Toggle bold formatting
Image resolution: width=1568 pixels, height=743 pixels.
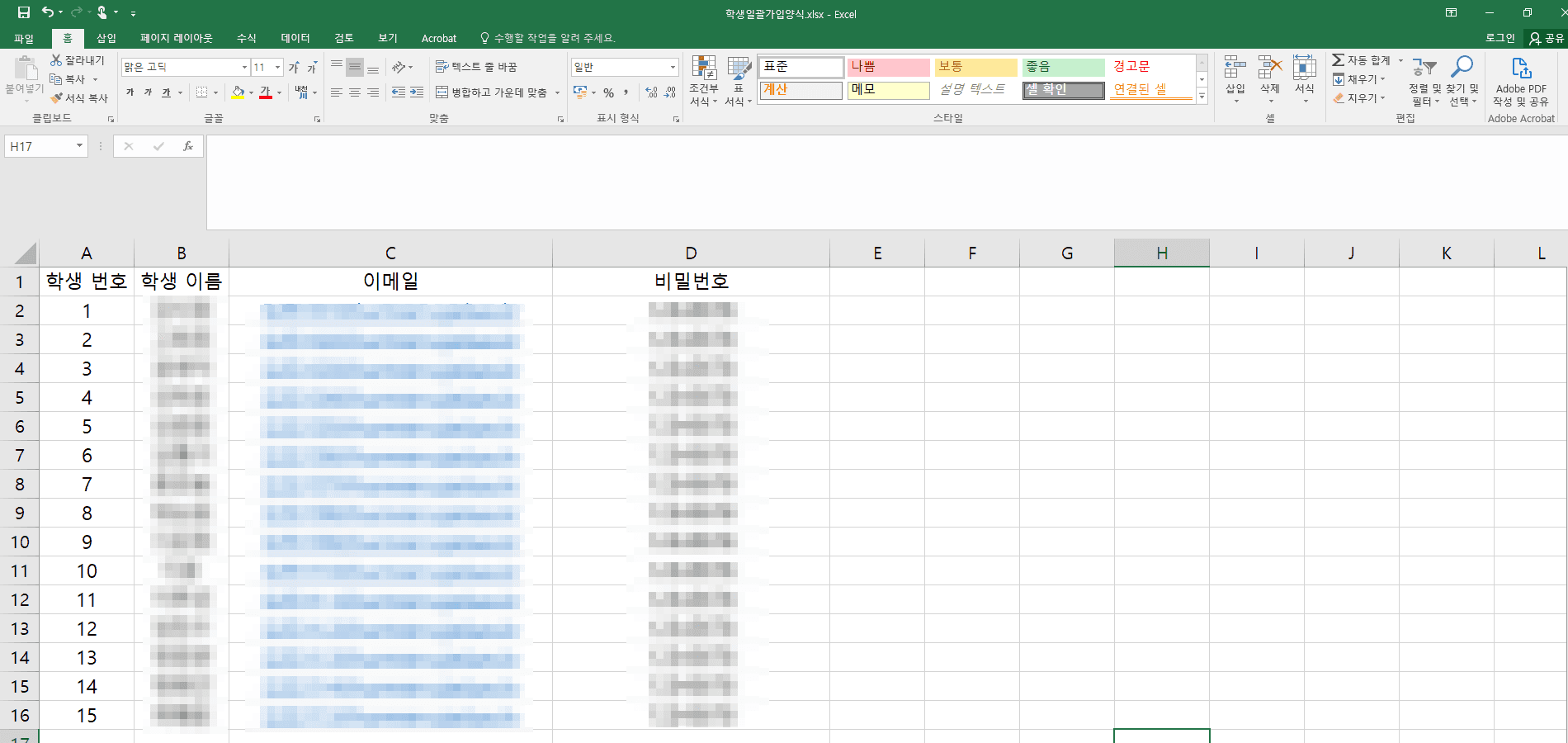pyautogui.click(x=130, y=92)
